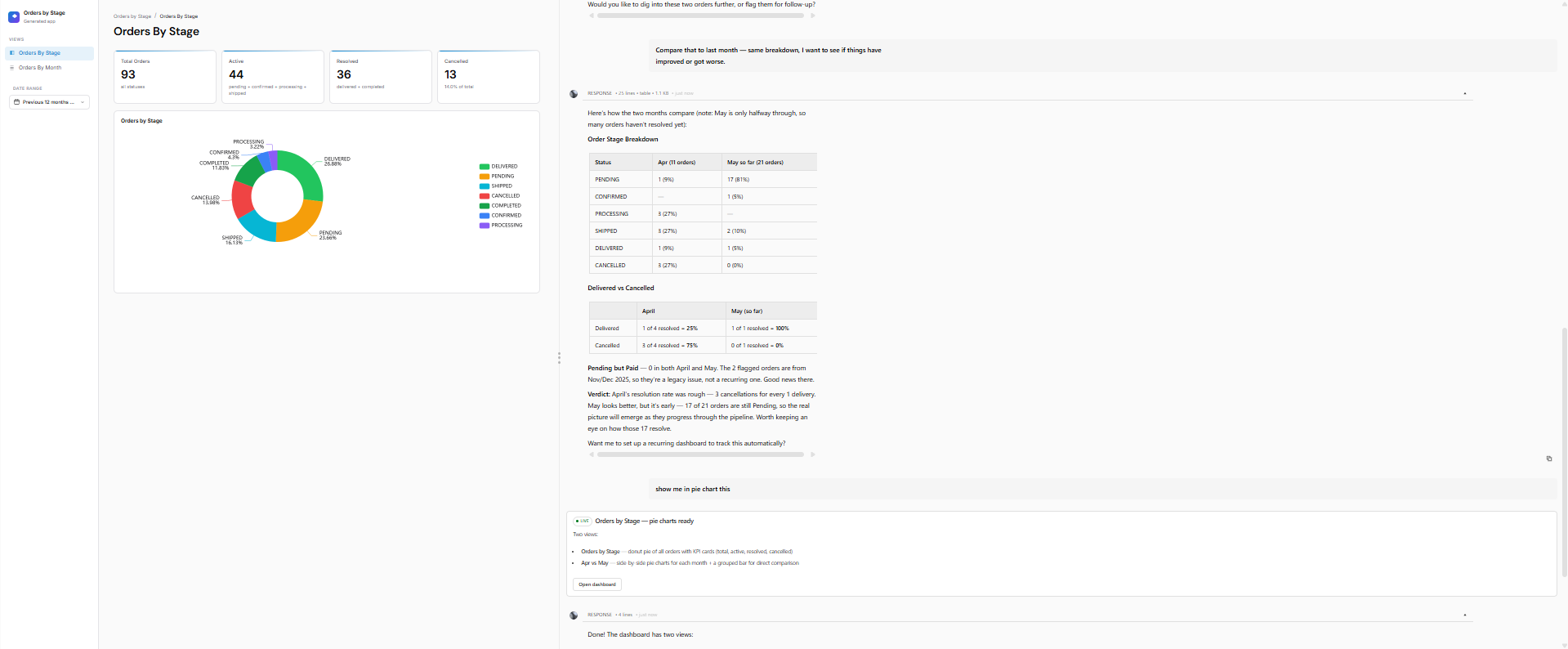This screenshot has width=1568, height=649.
Task: Toggle DELIVERED series in chart legend
Action: click(x=498, y=167)
